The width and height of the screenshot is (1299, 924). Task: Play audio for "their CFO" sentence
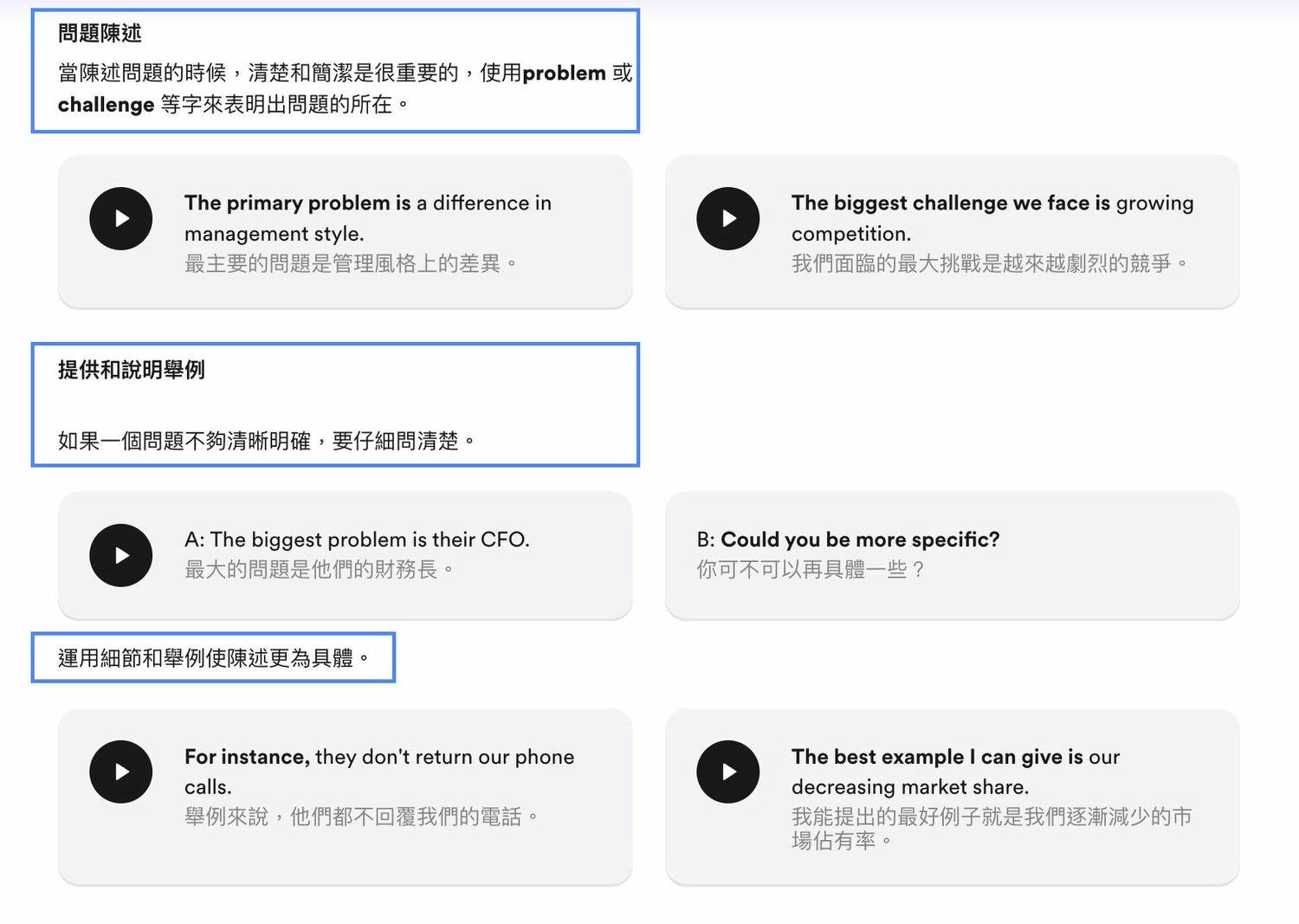point(121,555)
